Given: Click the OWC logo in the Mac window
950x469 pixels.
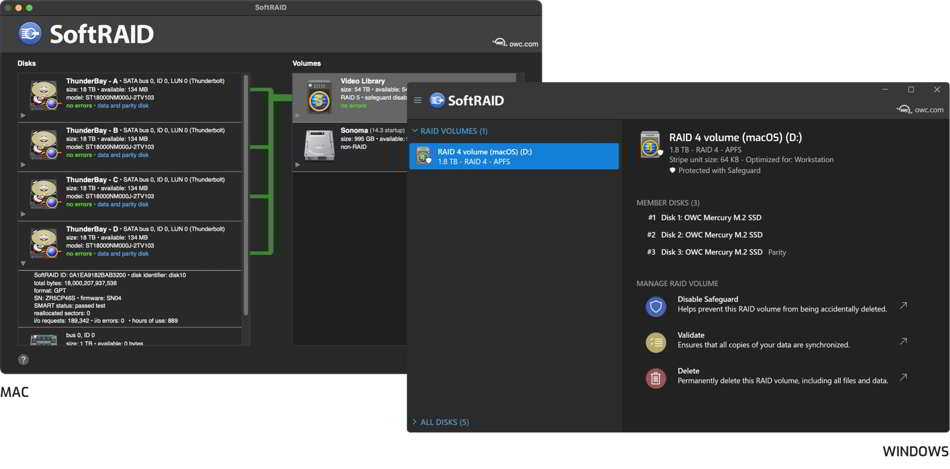Looking at the screenshot, I should [500, 43].
